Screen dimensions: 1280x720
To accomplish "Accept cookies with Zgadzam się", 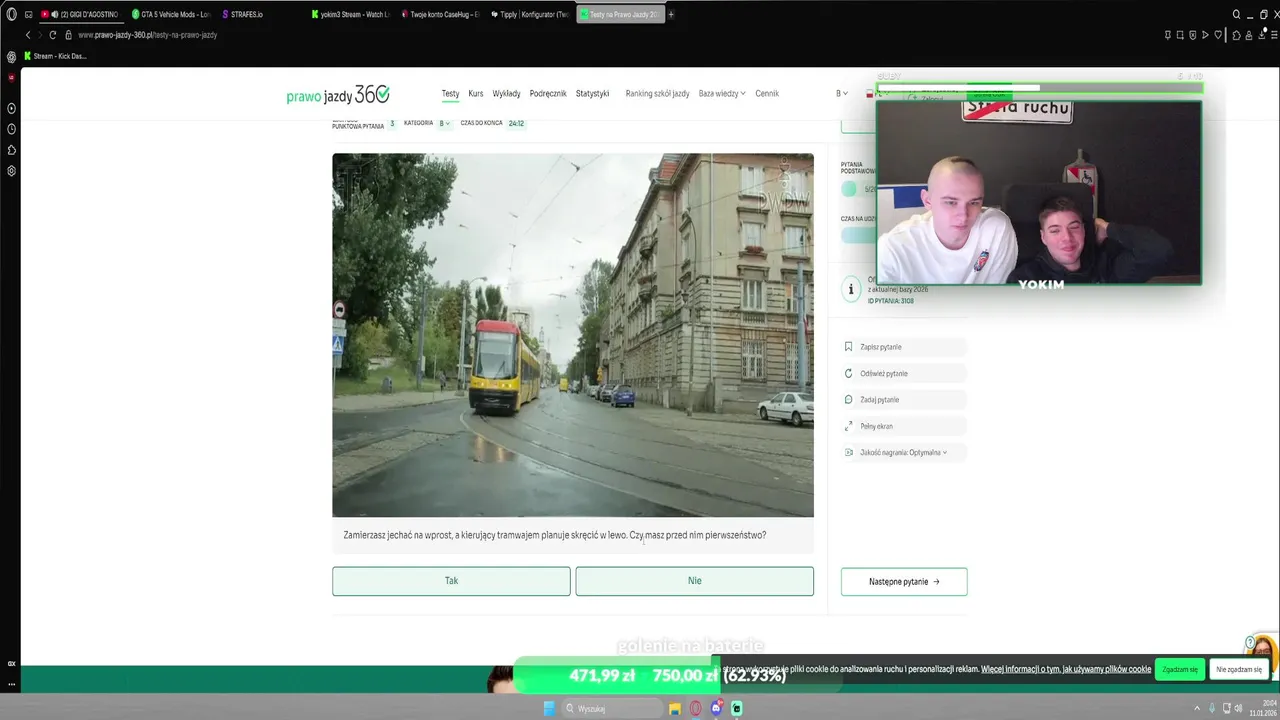I will [x=1180, y=669].
